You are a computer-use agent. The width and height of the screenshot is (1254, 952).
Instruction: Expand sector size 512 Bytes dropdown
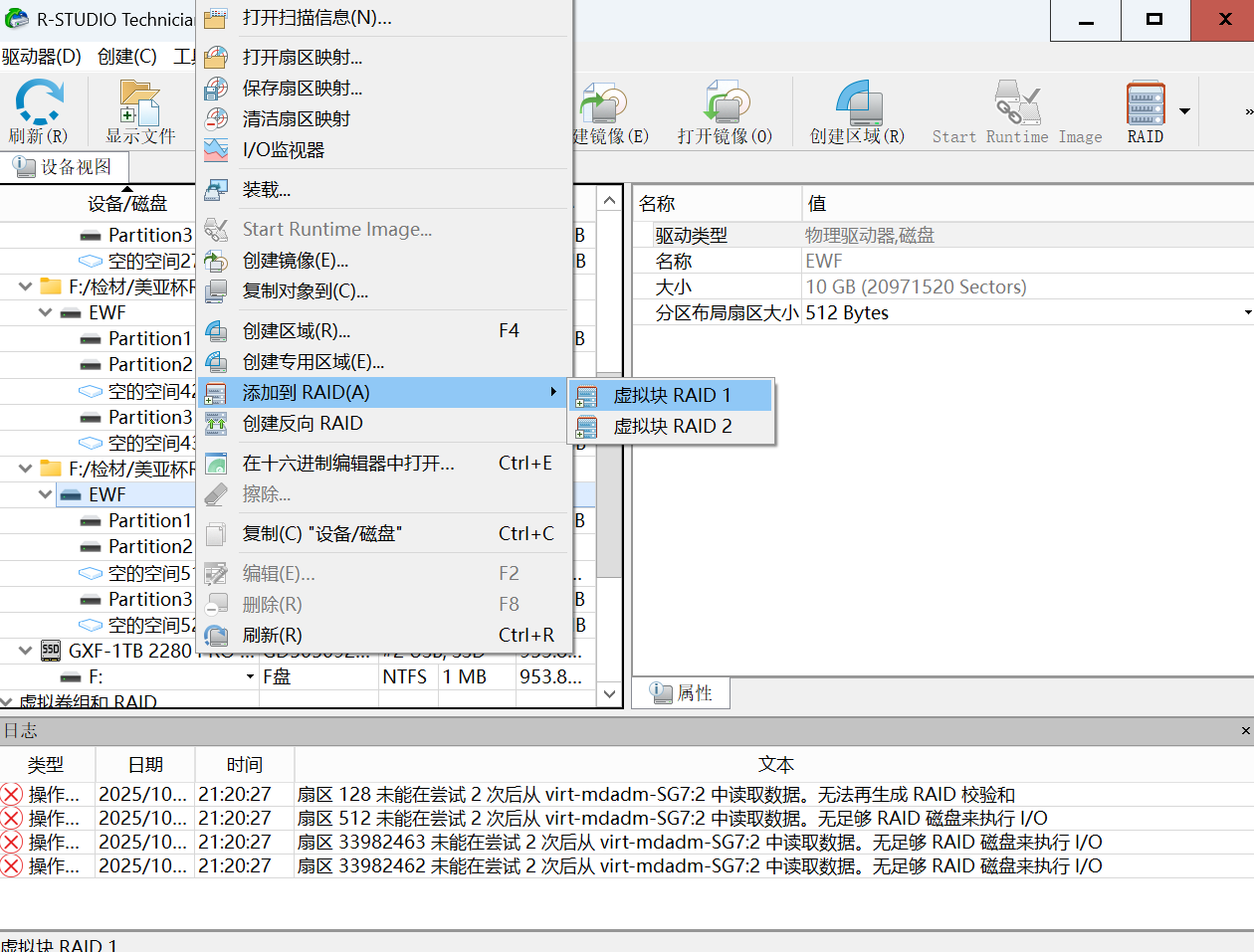pyautogui.click(x=1247, y=313)
